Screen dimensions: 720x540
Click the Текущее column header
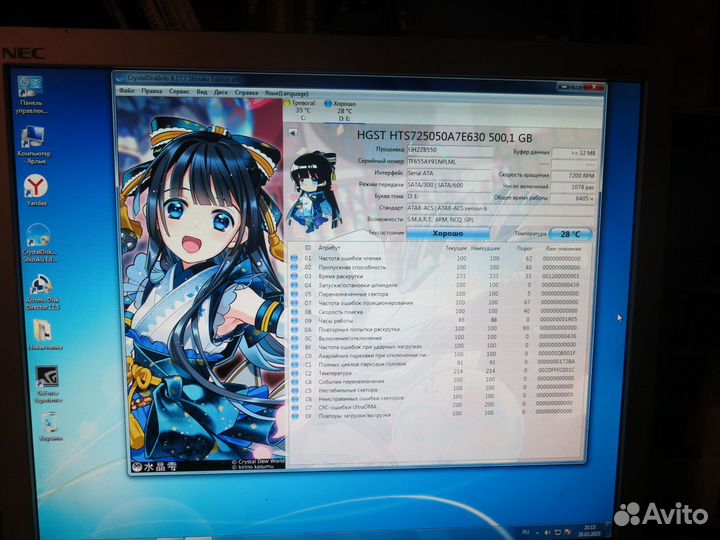[x=456, y=248]
